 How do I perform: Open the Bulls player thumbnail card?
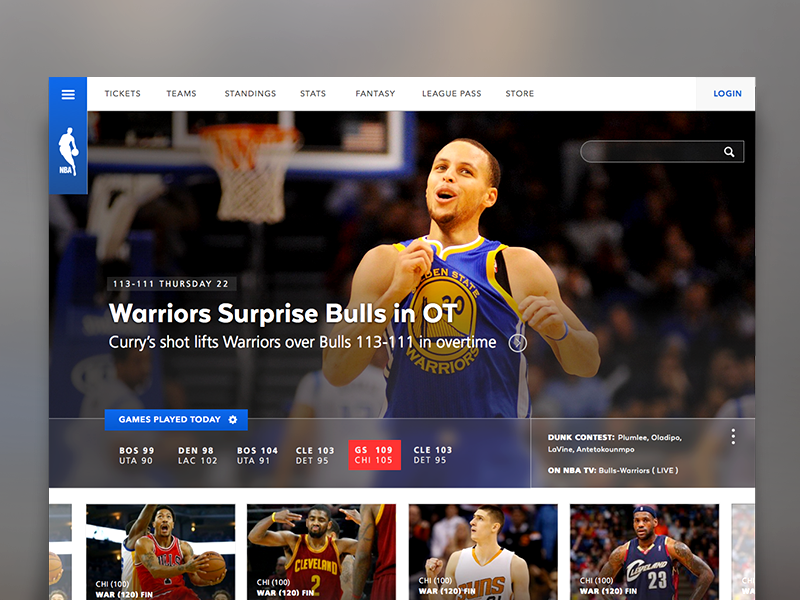coord(161,552)
